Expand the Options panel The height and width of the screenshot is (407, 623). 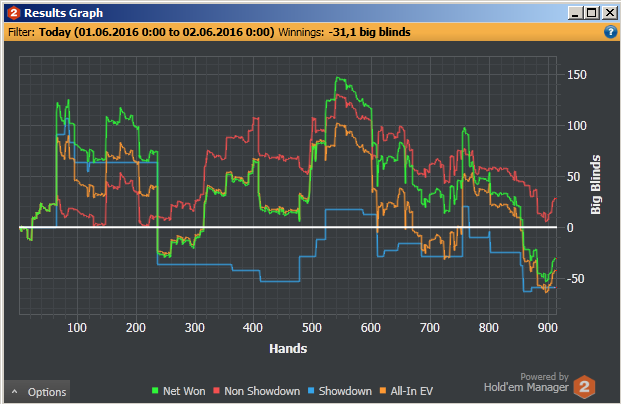pos(37,392)
